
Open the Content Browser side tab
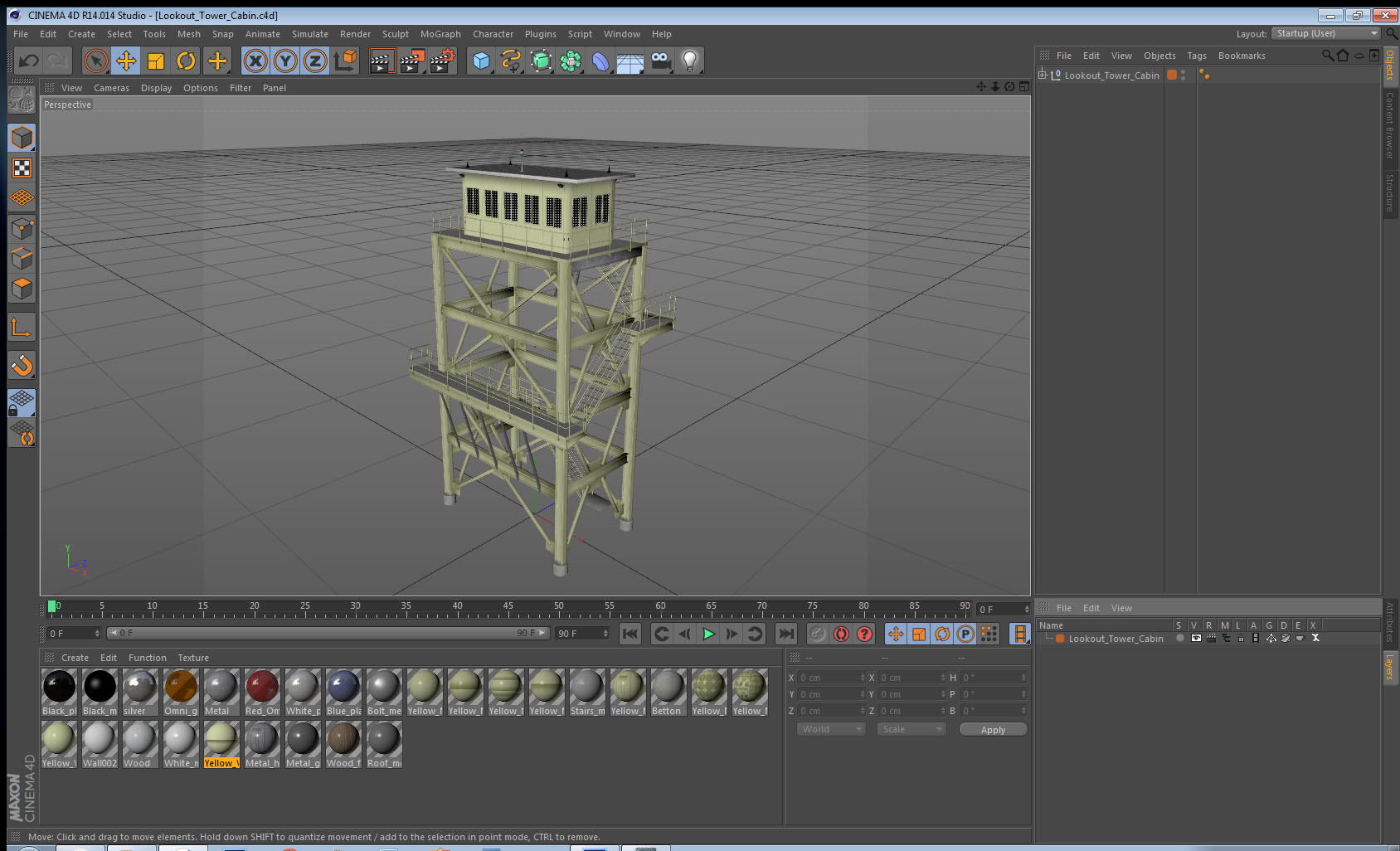(1390, 125)
